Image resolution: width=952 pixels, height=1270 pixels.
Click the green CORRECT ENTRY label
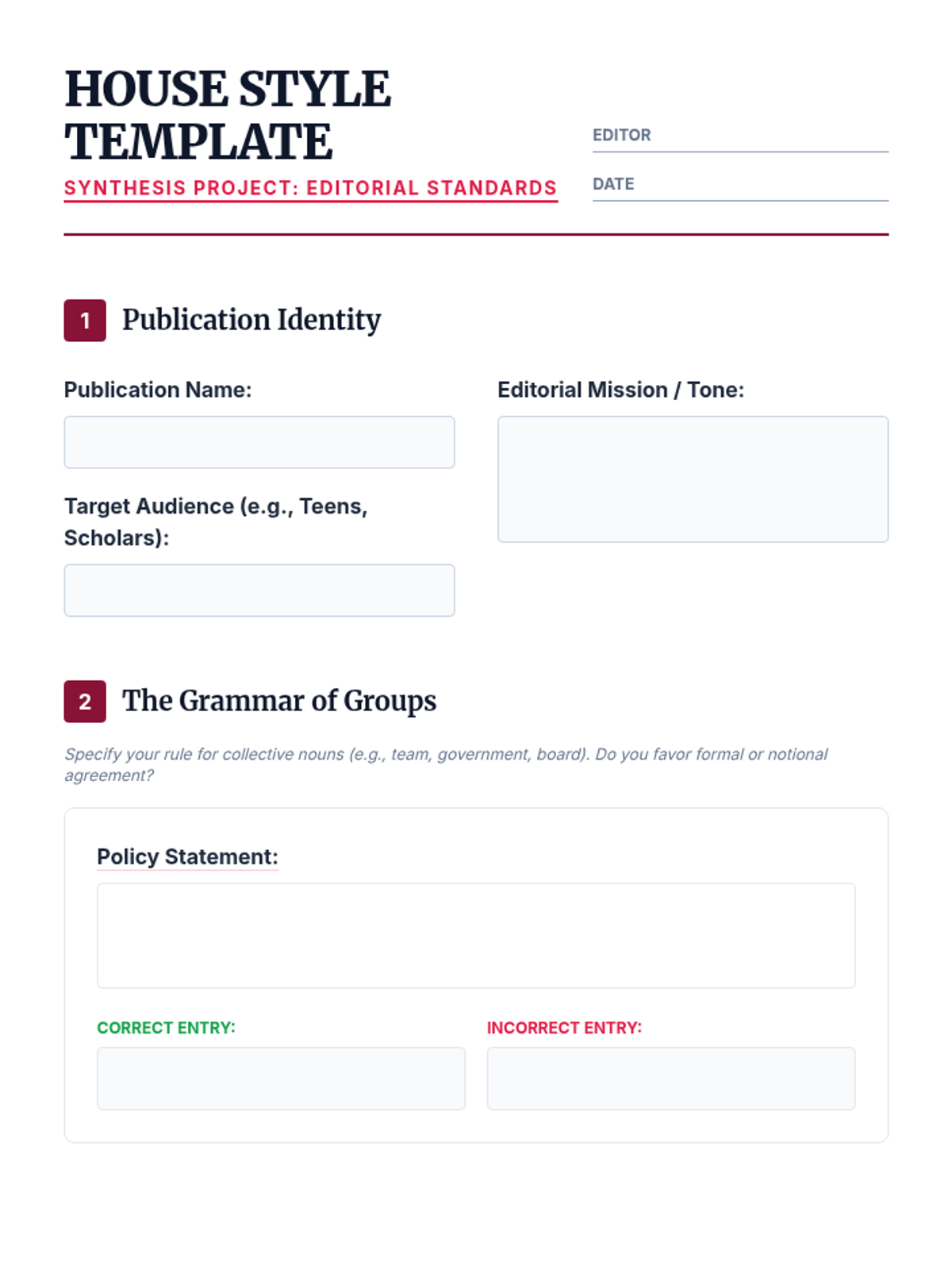(x=166, y=1028)
